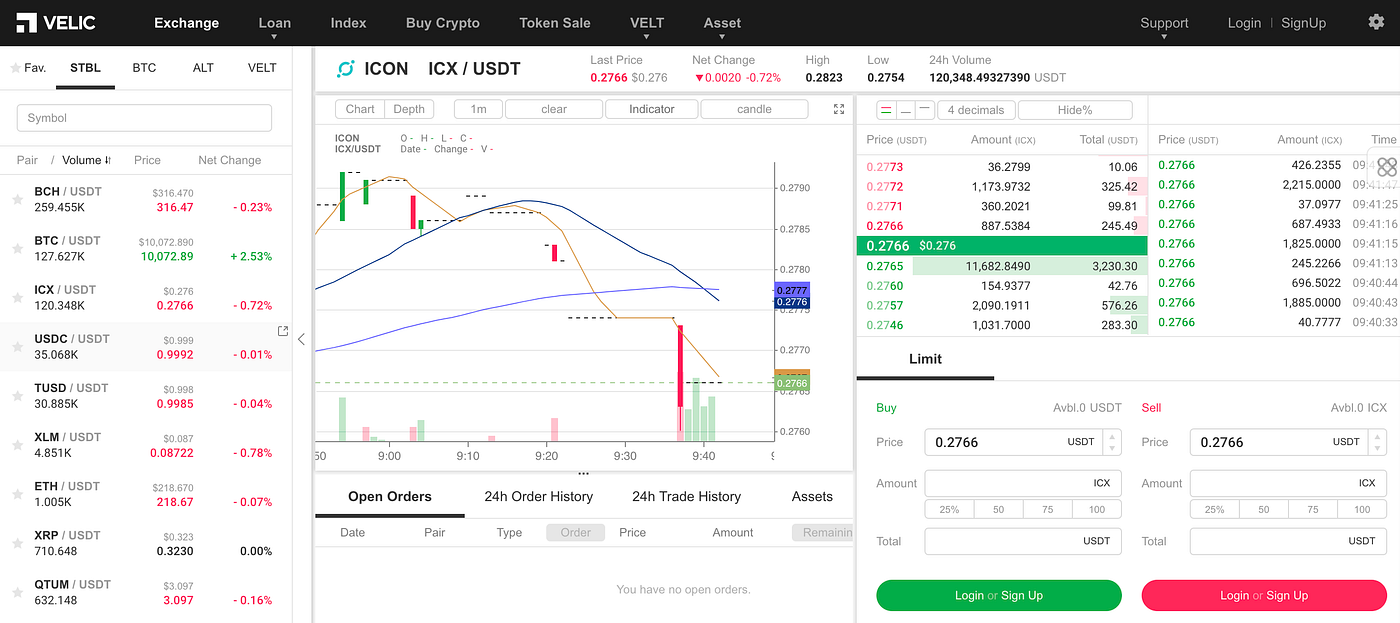Switch to 24h Trade History tab
Screen dimensions: 1400x623
point(686,496)
